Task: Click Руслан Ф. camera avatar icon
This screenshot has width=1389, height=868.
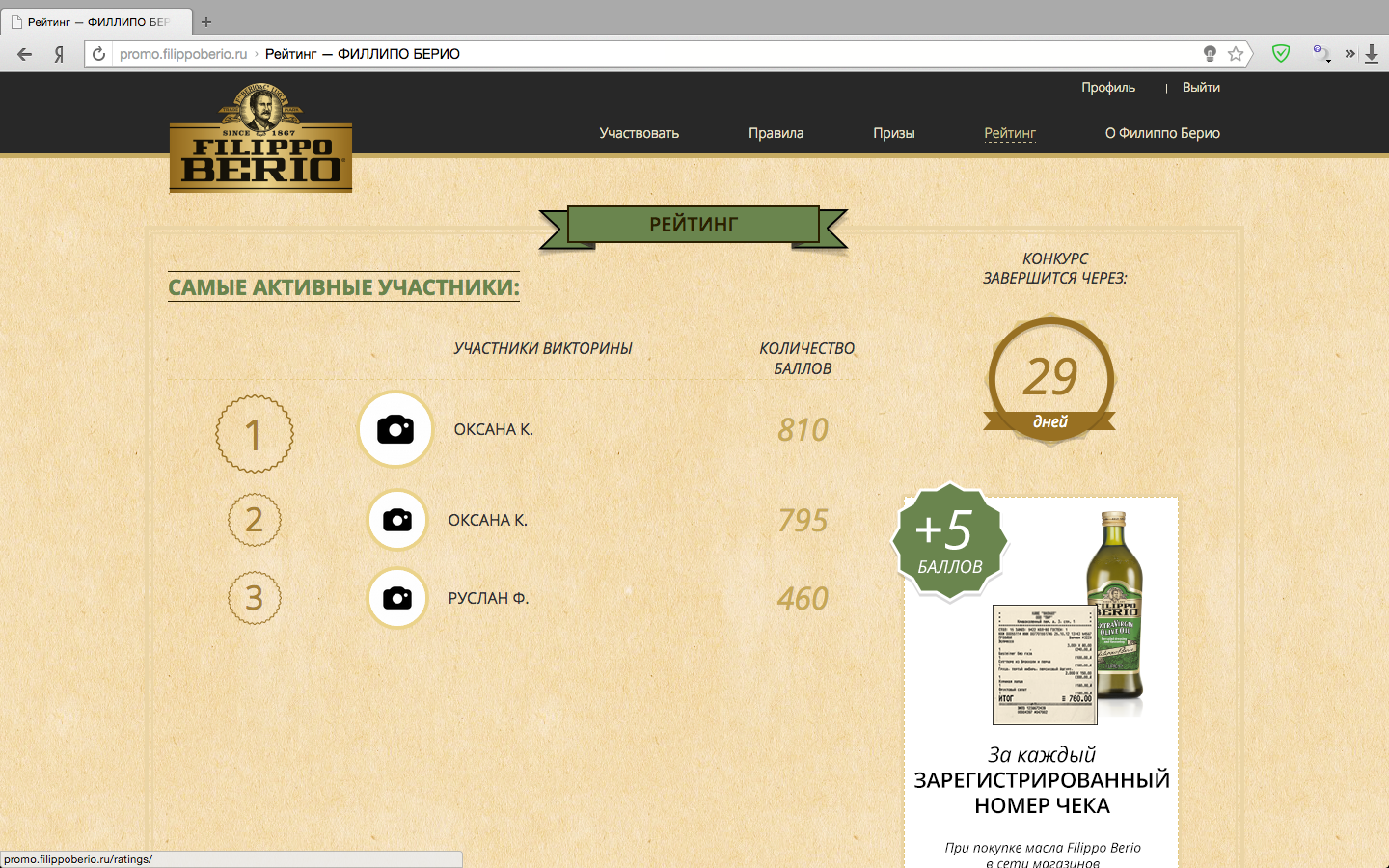Action: [397, 598]
